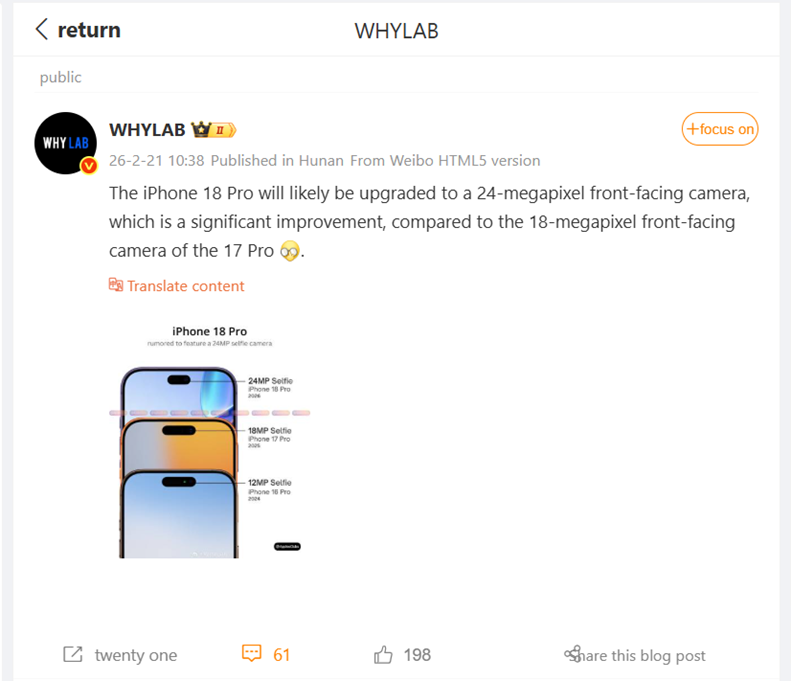Click the share nodes icon
Screen dimensions: 791x681
pos(573,654)
